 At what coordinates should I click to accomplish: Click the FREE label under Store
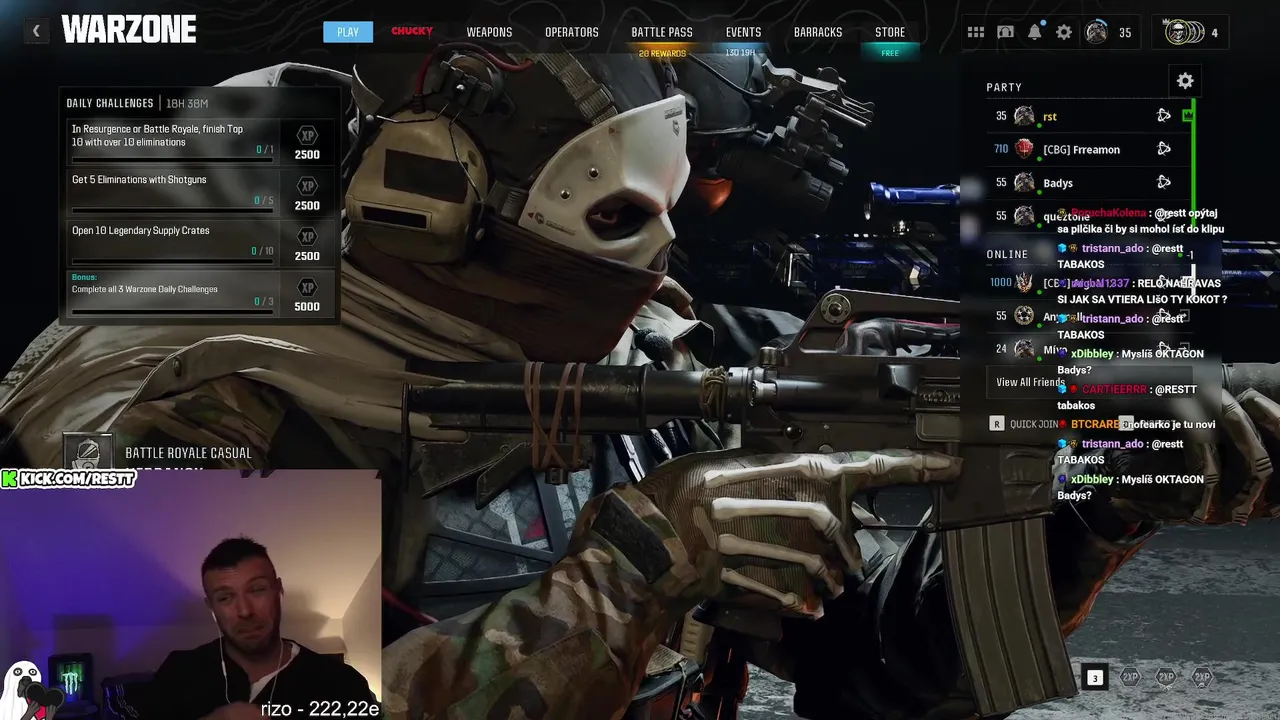click(890, 53)
